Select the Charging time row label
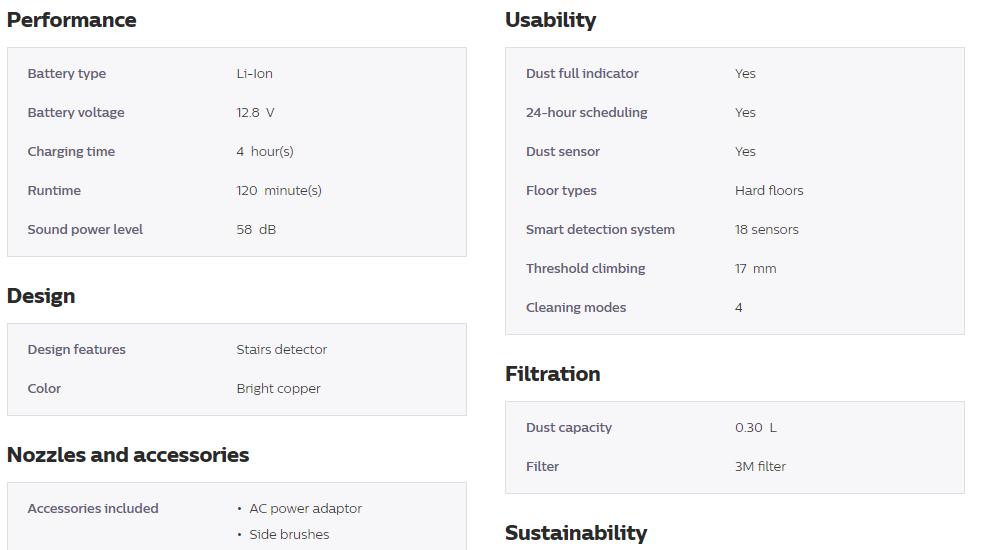The height and width of the screenshot is (550, 983). coord(71,152)
